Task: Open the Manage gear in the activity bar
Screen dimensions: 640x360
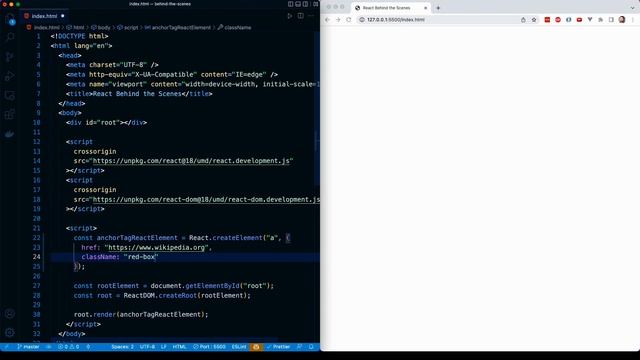Action: 10,332
